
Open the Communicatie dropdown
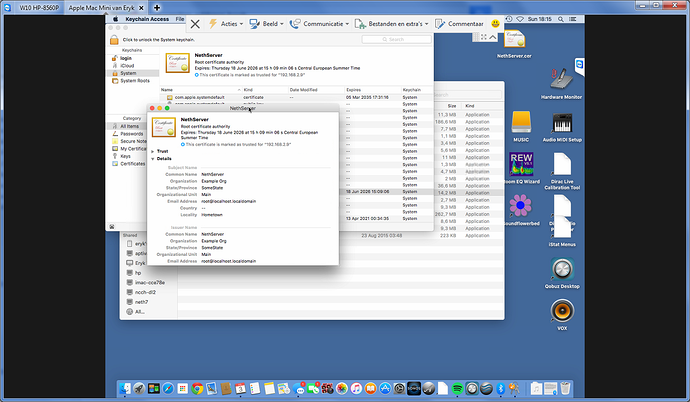coord(319,24)
